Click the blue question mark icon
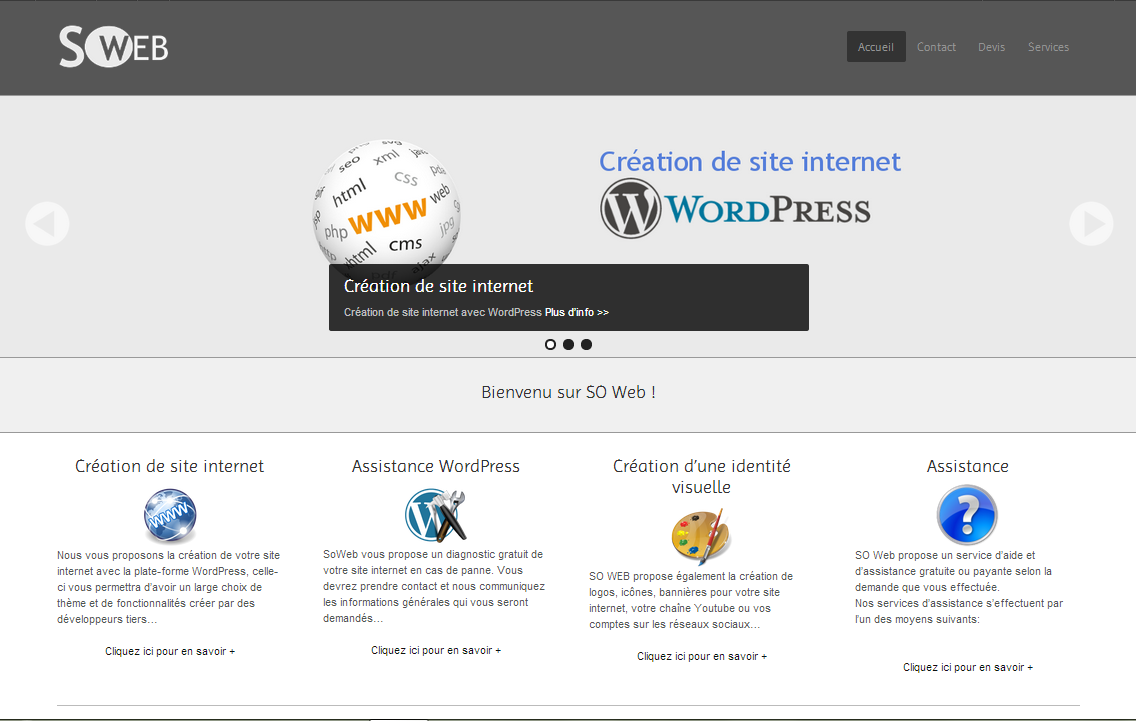The height and width of the screenshot is (721, 1136). pos(967,515)
